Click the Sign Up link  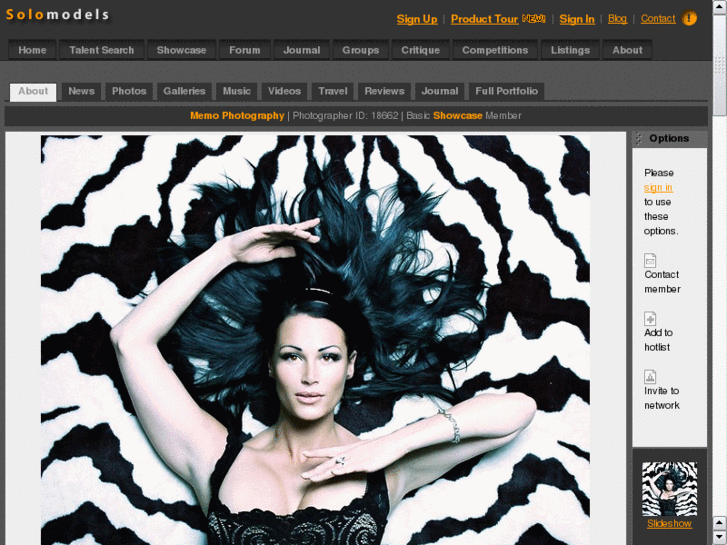416,19
